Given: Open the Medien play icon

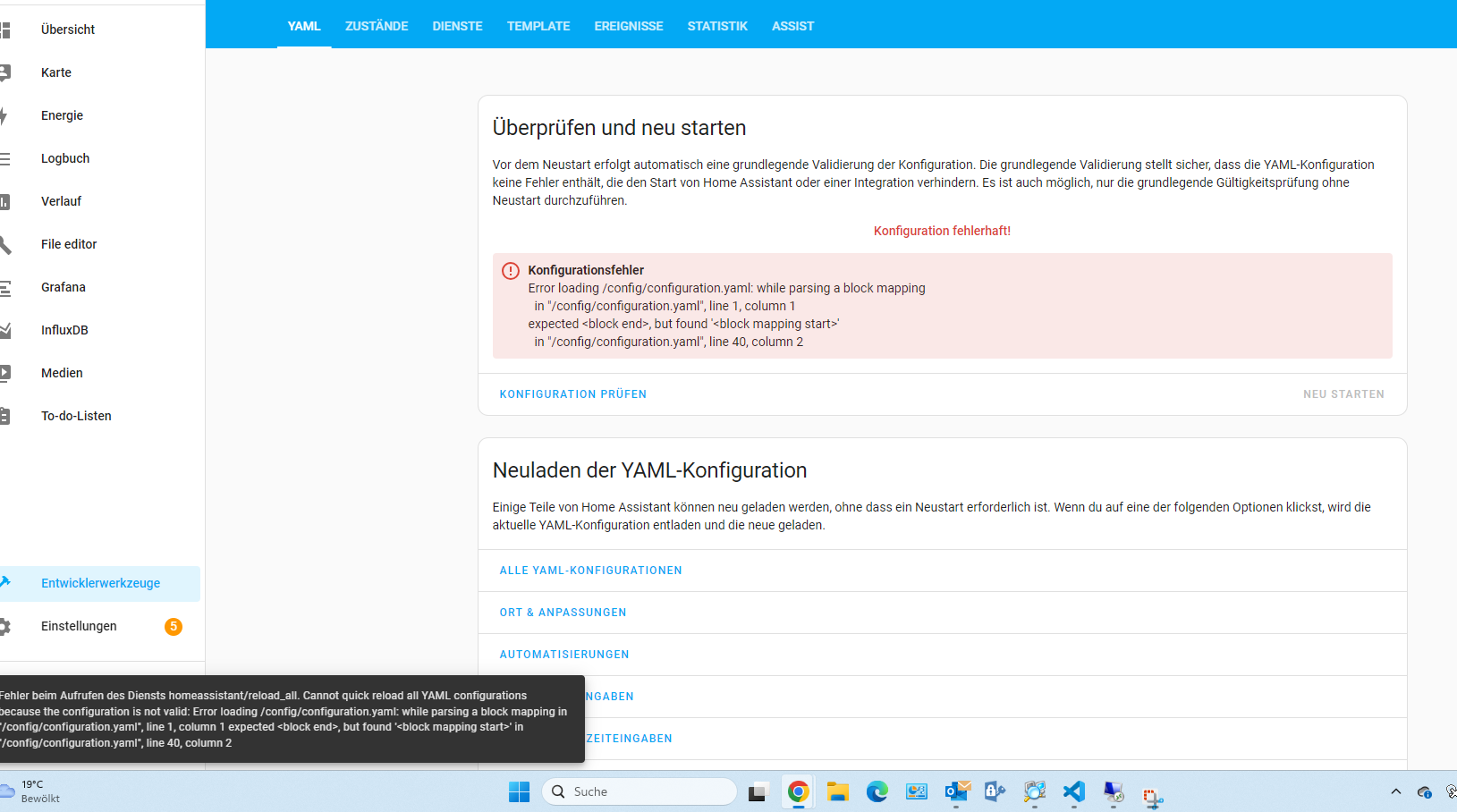Looking at the screenshot, I should point(4,373).
